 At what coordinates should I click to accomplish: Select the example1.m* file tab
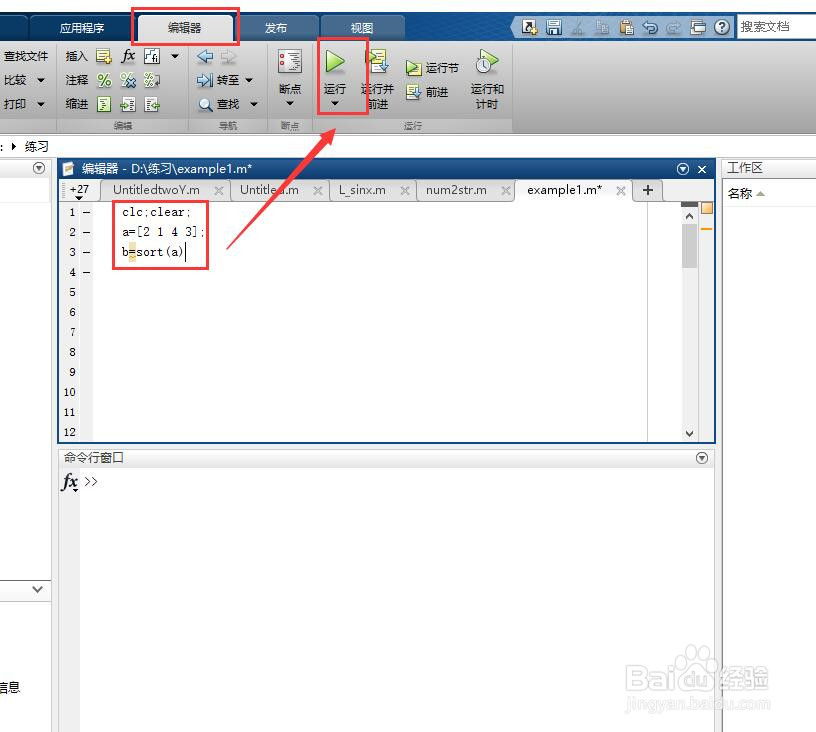pos(564,190)
